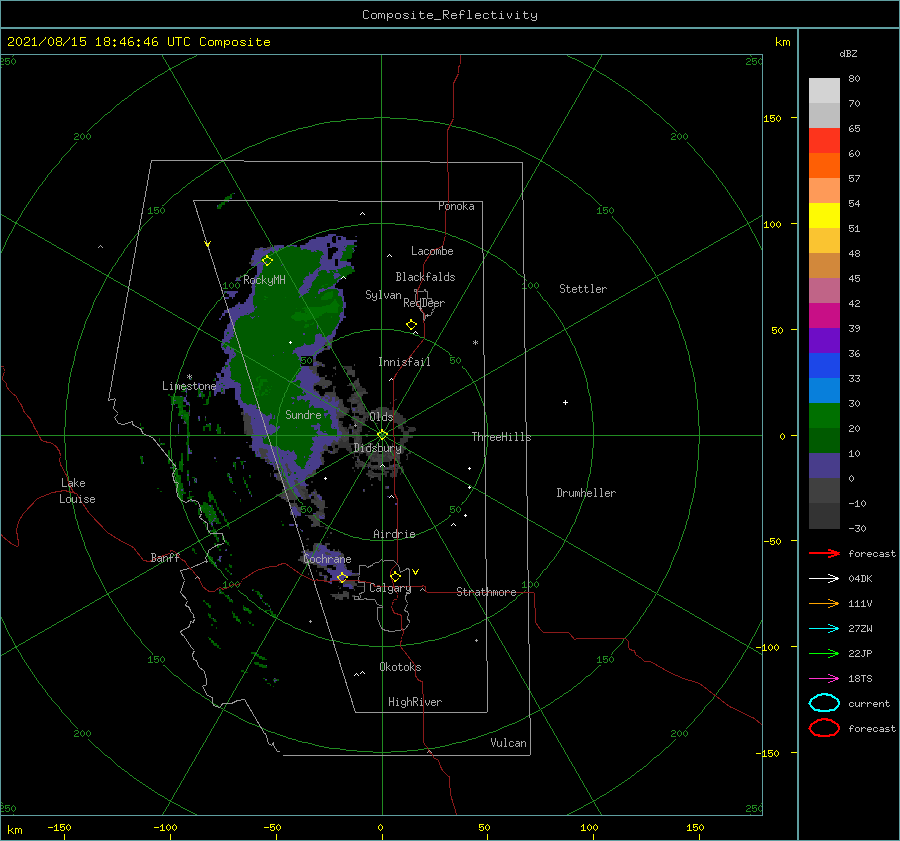Click the RedDeer city label
This screenshot has height=841, width=900.
tap(424, 303)
